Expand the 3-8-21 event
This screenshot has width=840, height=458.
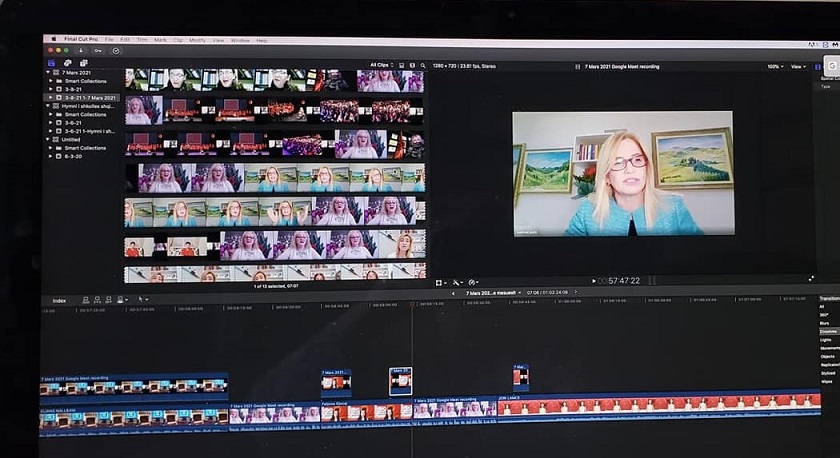(x=51, y=89)
